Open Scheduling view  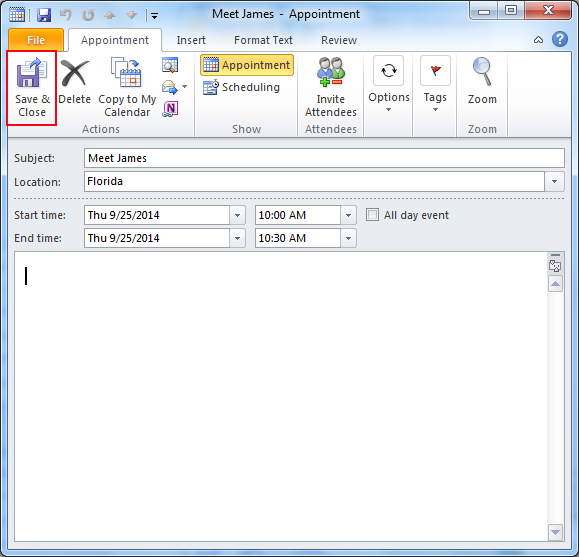pyautogui.click(x=242, y=87)
